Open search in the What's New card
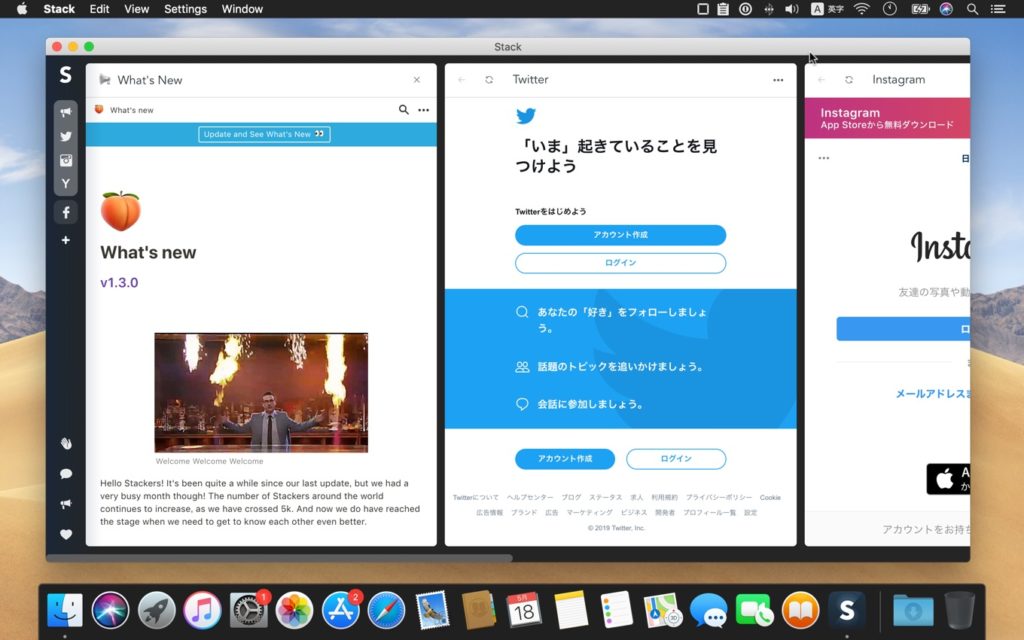The width and height of the screenshot is (1024, 640). (403, 110)
